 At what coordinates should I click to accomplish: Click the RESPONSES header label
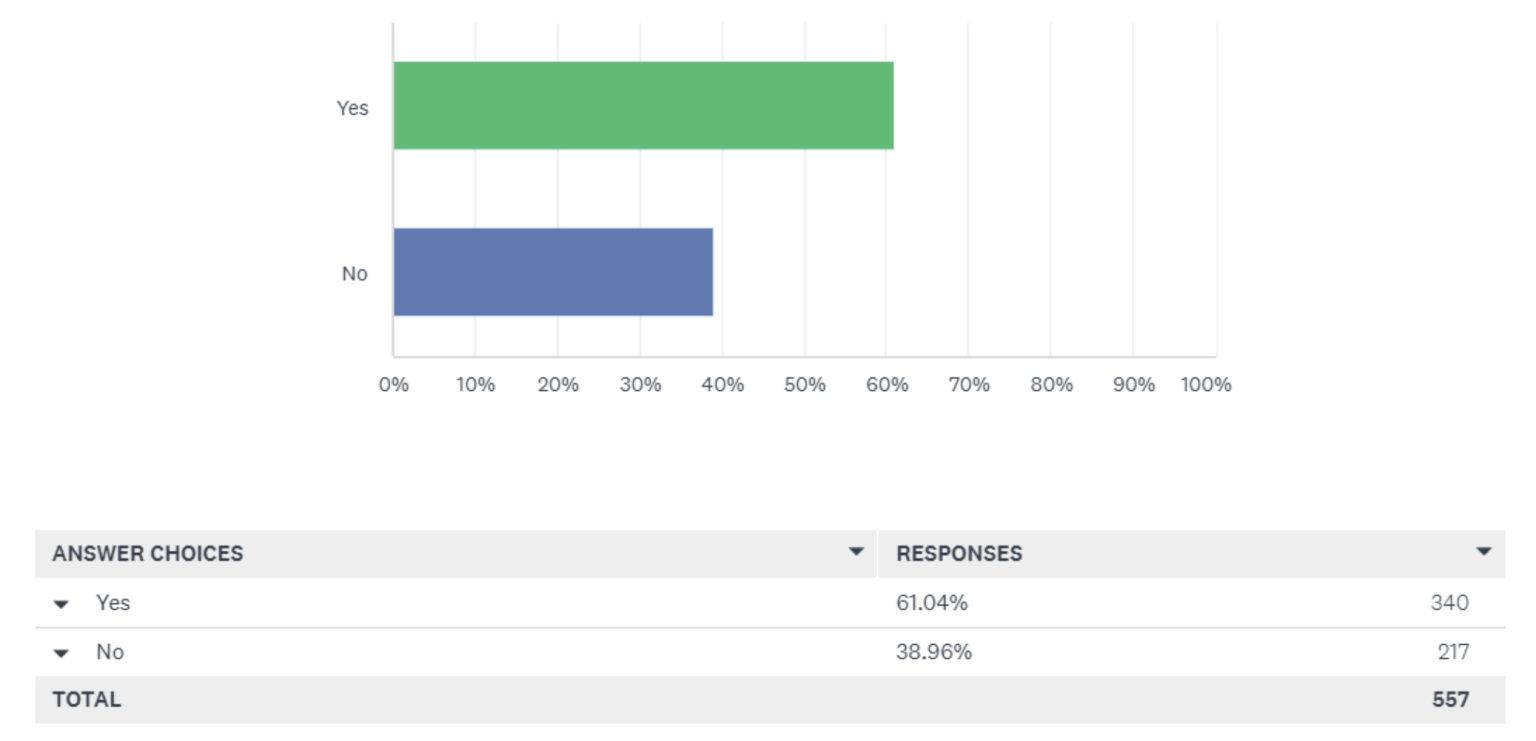[x=959, y=553]
